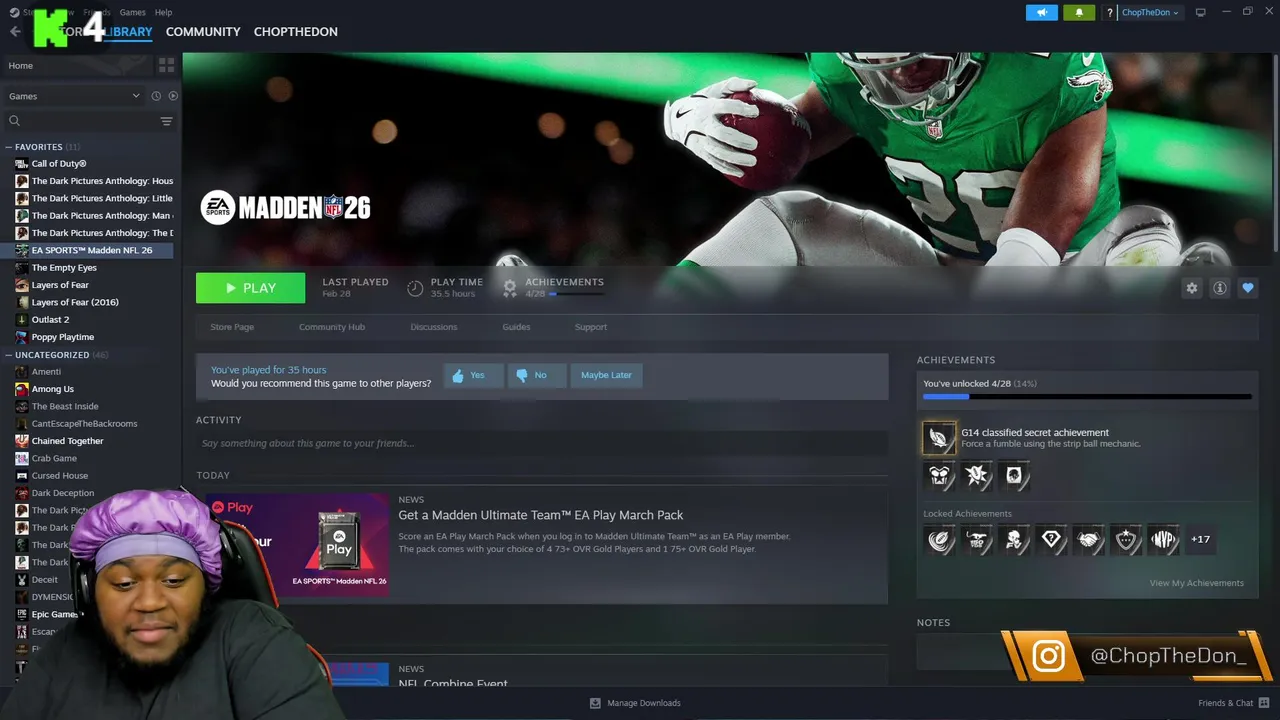
Task: Select EA SPORTS Madden NFL 26 entry
Action: (92, 250)
